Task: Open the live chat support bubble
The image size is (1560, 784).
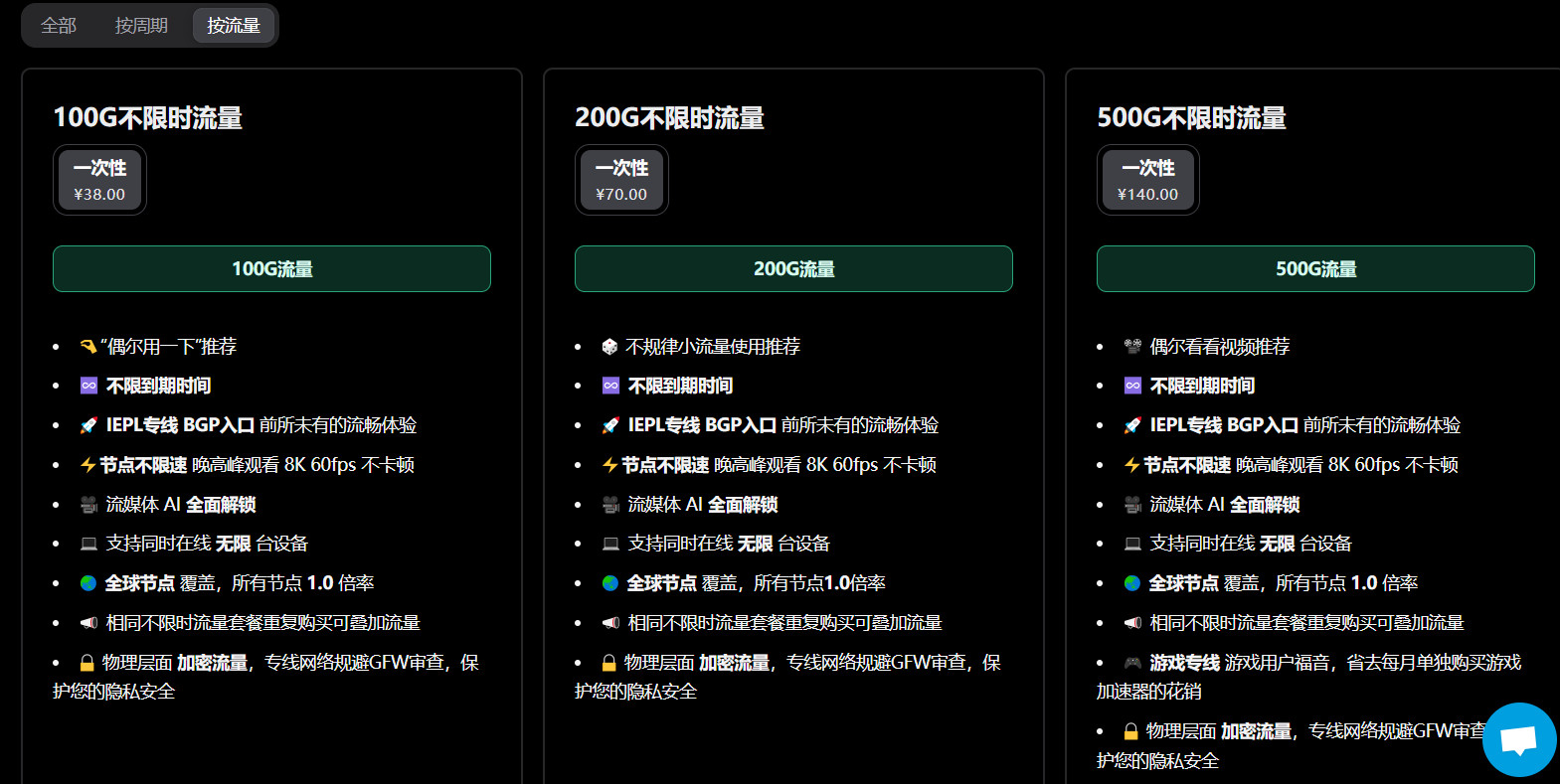Action: [1518, 740]
